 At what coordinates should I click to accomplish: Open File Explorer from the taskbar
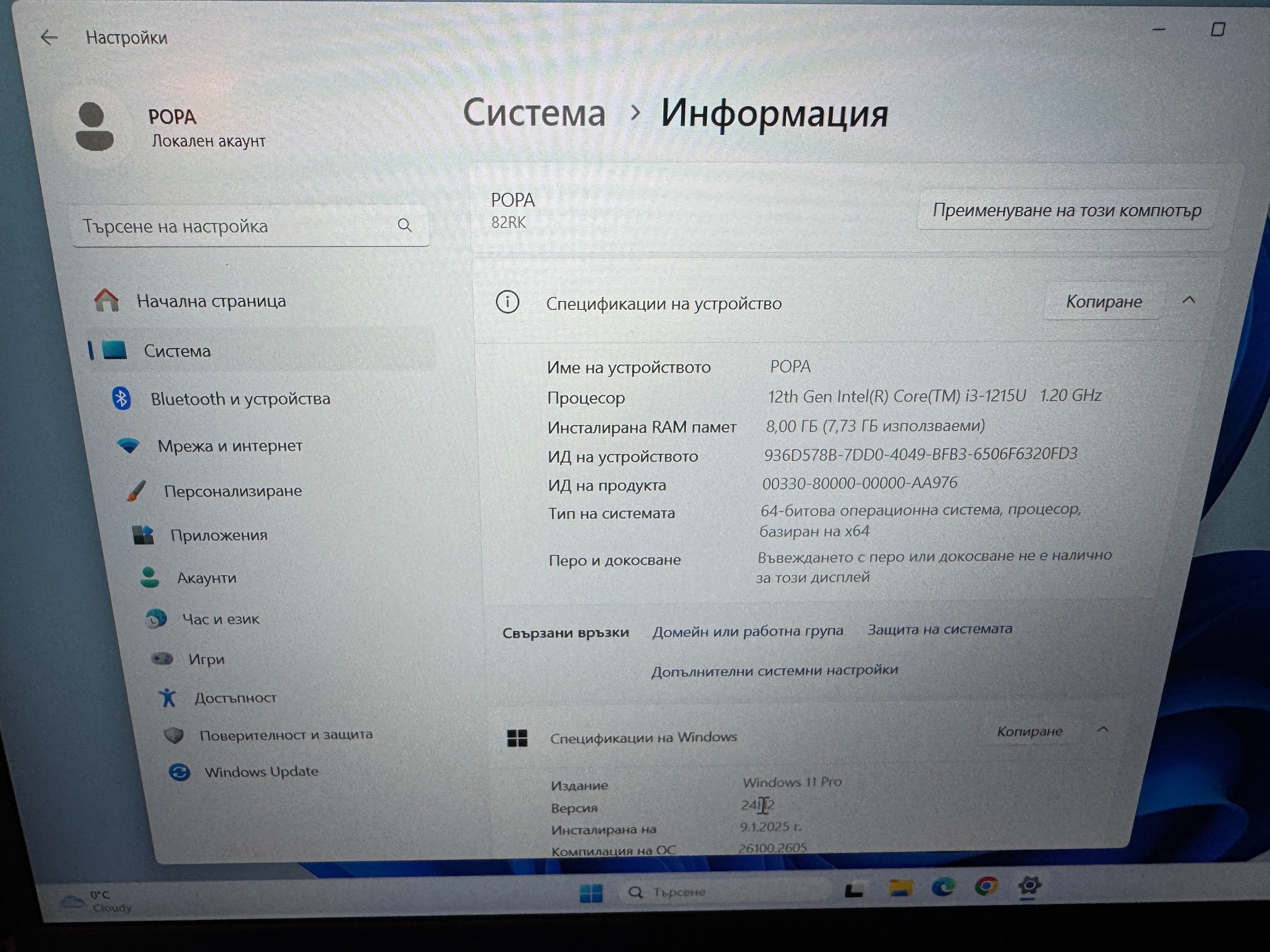click(x=900, y=889)
